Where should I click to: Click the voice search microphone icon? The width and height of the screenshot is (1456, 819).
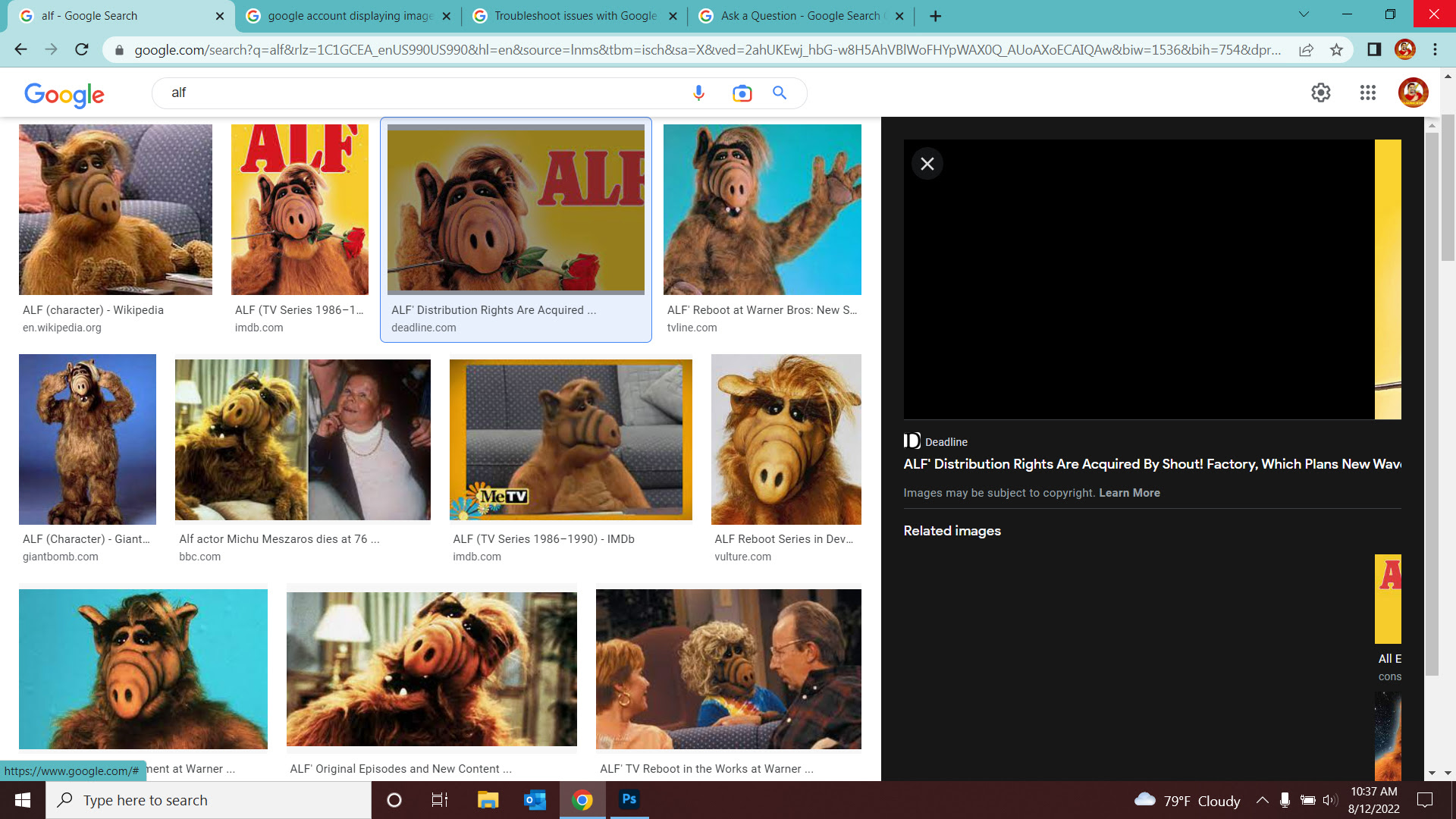click(698, 93)
